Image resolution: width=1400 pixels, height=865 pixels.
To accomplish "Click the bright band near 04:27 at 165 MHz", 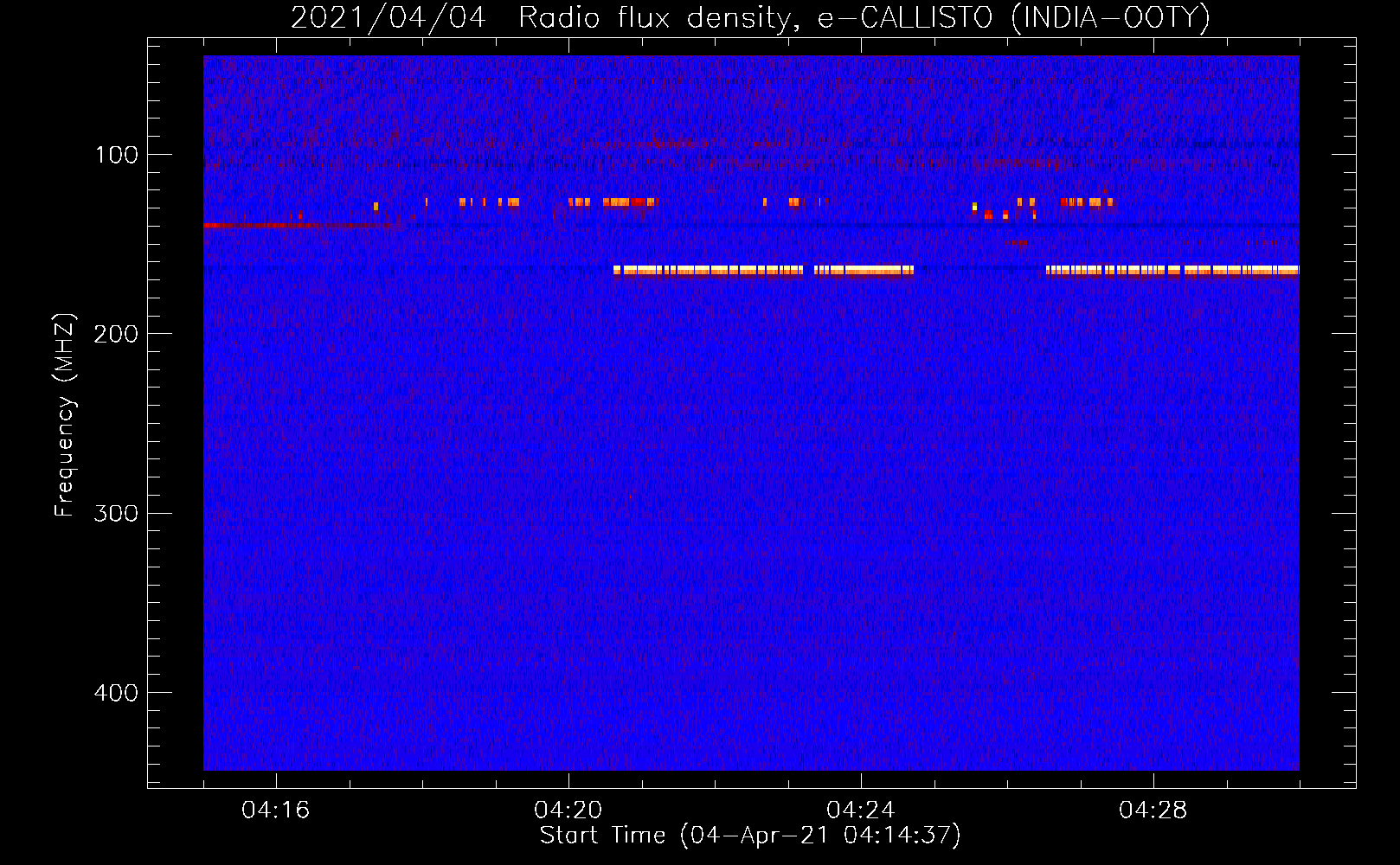I will coord(1172,270).
